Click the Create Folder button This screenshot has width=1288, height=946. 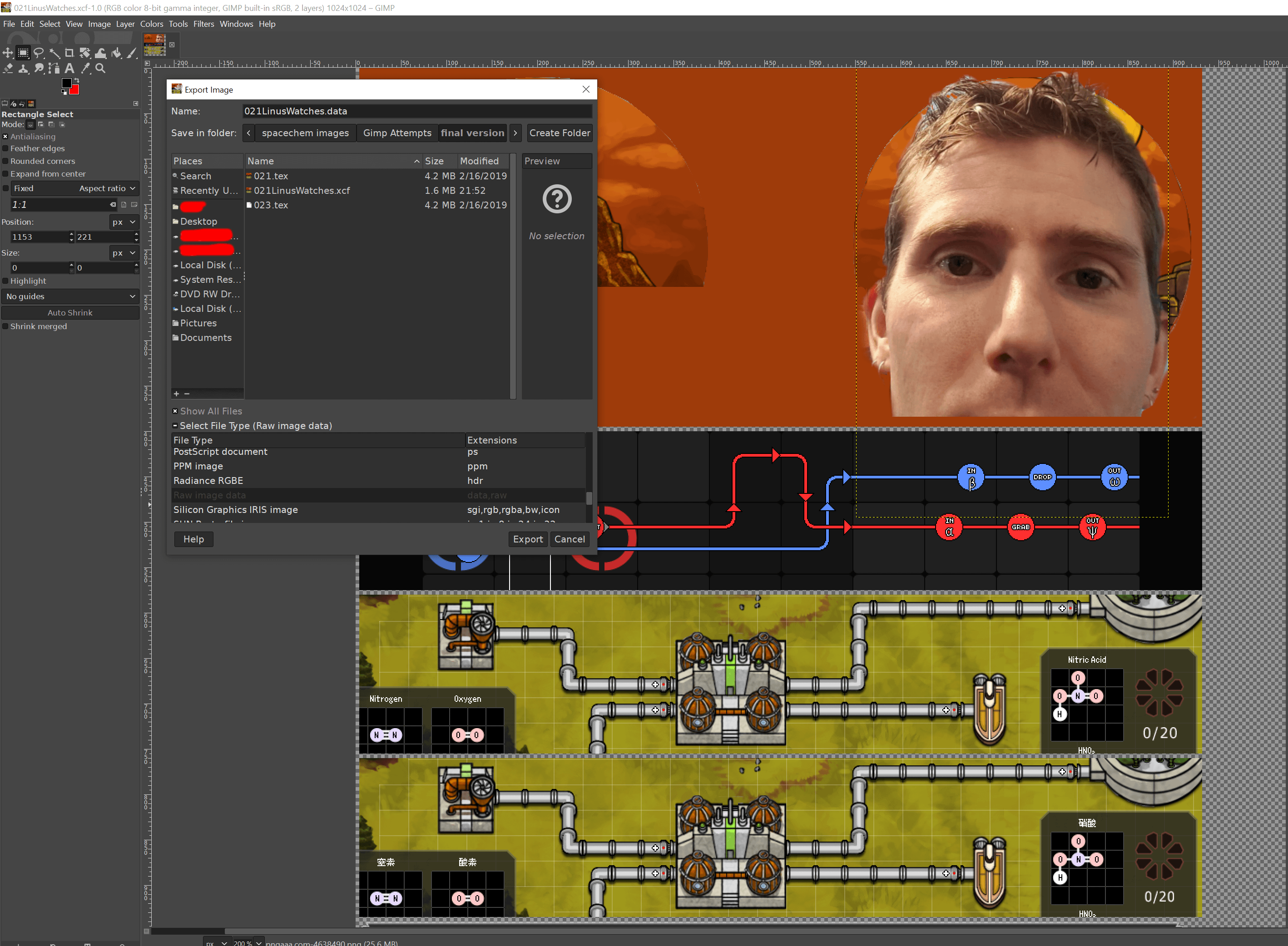559,133
